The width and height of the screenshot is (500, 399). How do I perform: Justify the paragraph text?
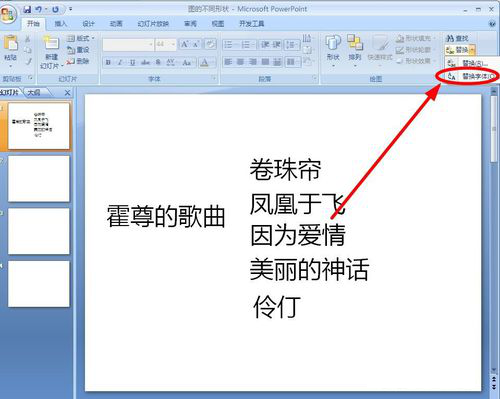point(265,62)
